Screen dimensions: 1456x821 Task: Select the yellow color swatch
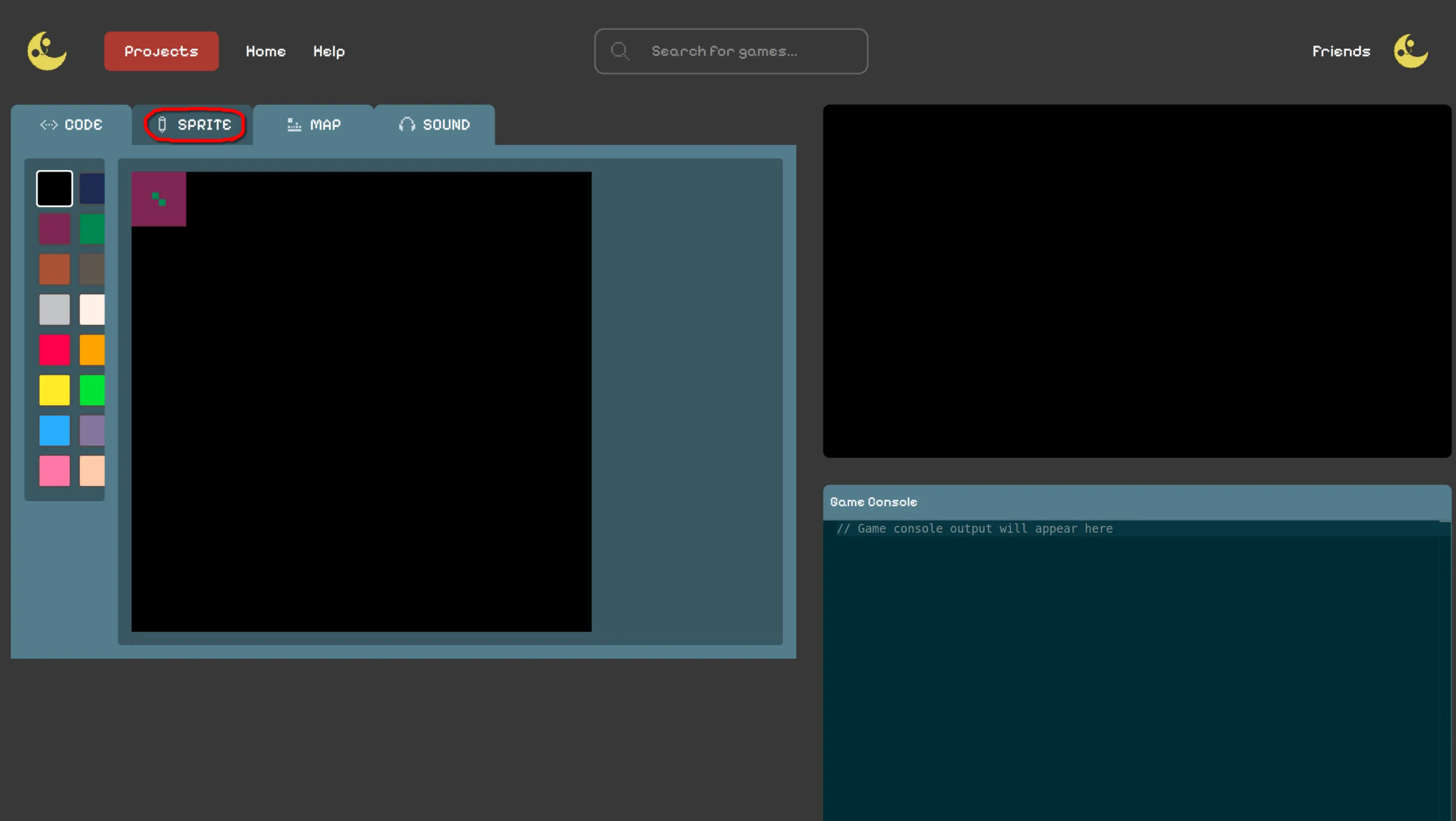click(x=54, y=390)
